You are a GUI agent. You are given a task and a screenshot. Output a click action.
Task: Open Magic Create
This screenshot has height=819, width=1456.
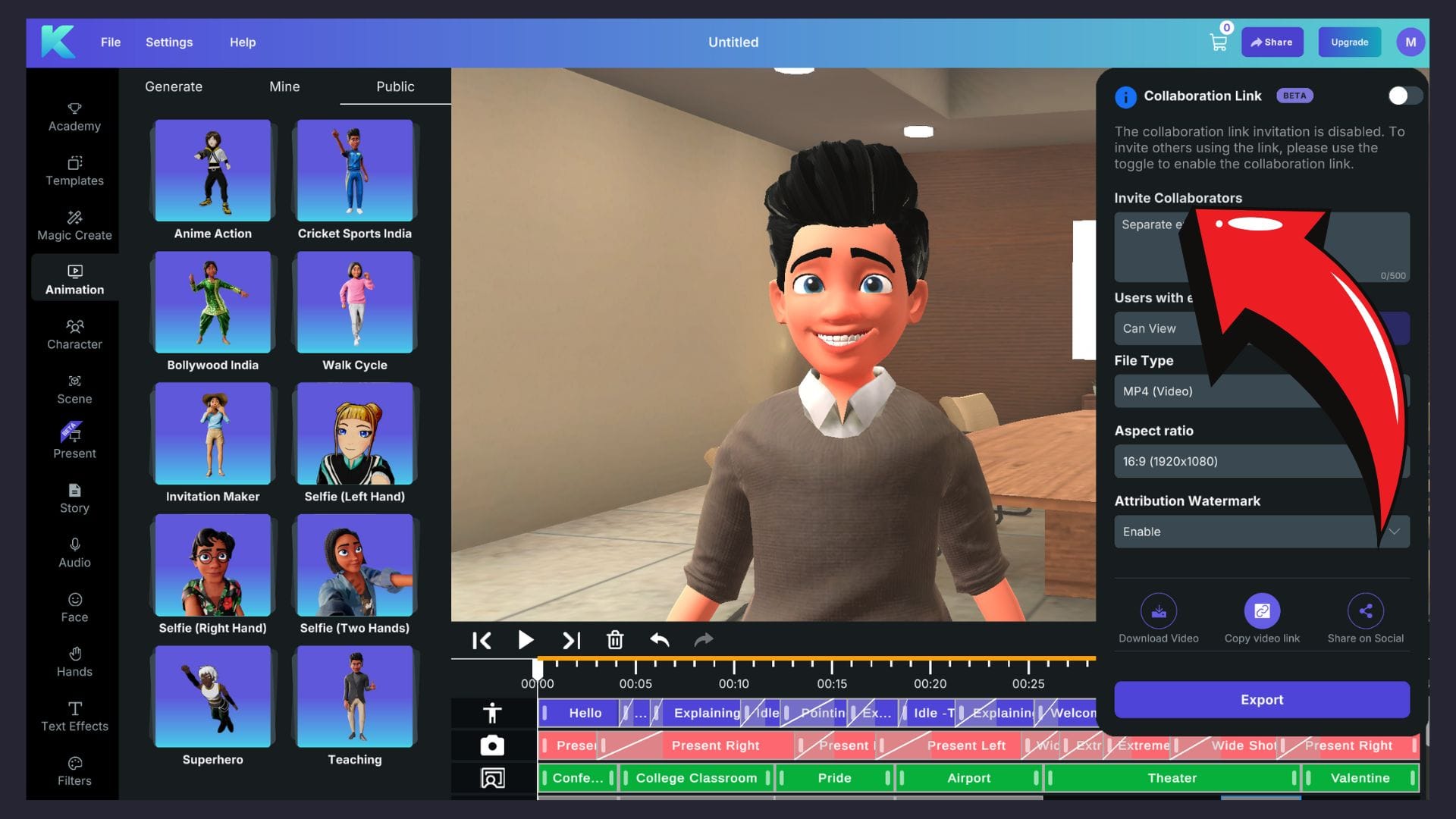74,225
